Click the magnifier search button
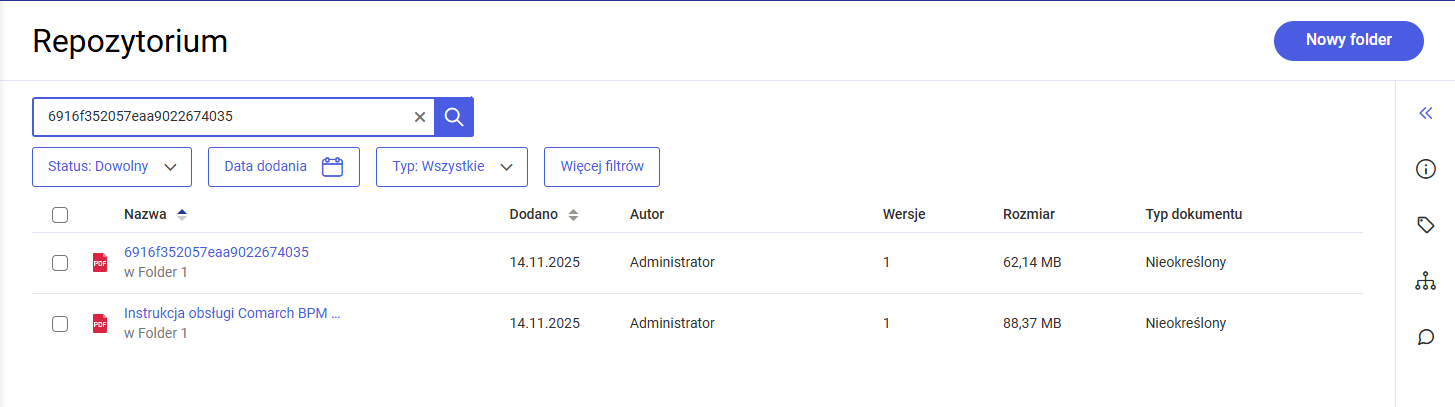The width and height of the screenshot is (1455, 407). [454, 117]
